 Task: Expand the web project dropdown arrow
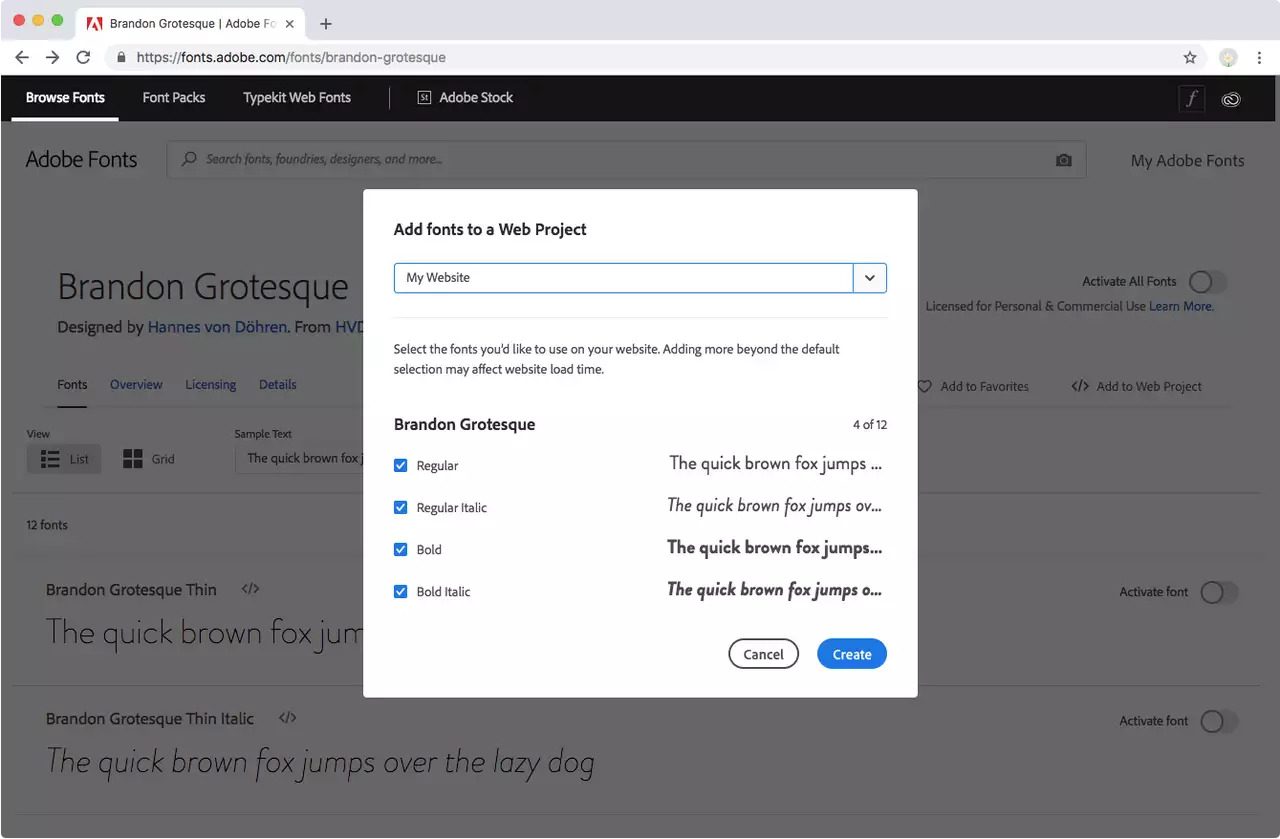(x=869, y=278)
